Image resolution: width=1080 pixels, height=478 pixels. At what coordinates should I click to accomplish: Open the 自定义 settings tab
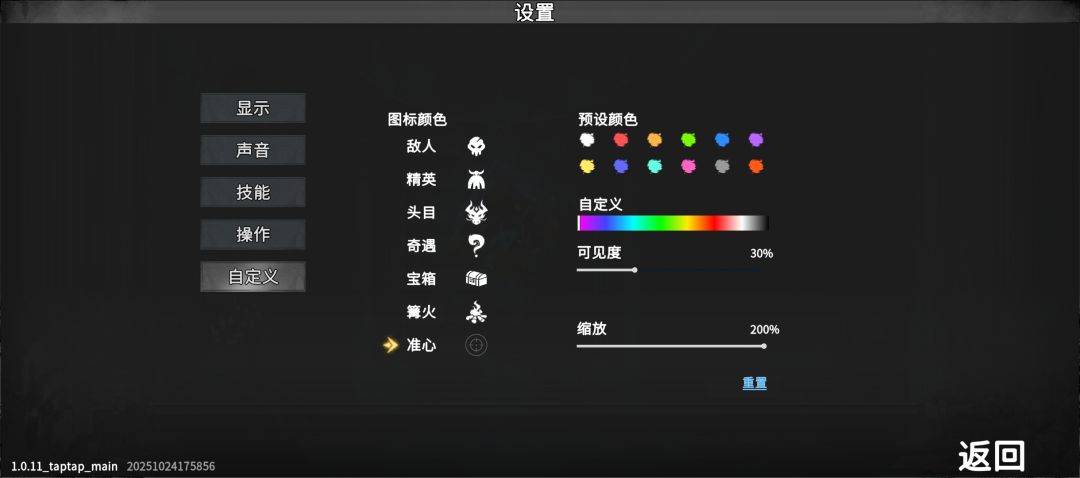[x=253, y=277]
